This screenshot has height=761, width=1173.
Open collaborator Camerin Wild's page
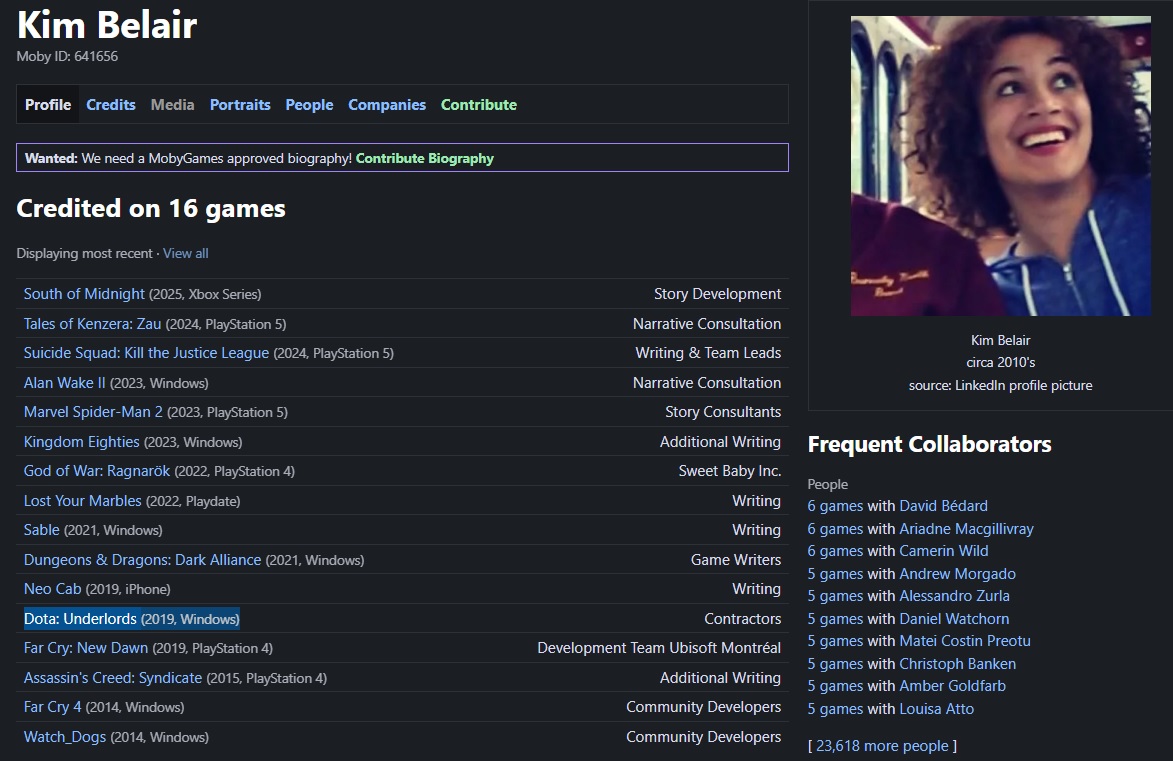[944, 551]
